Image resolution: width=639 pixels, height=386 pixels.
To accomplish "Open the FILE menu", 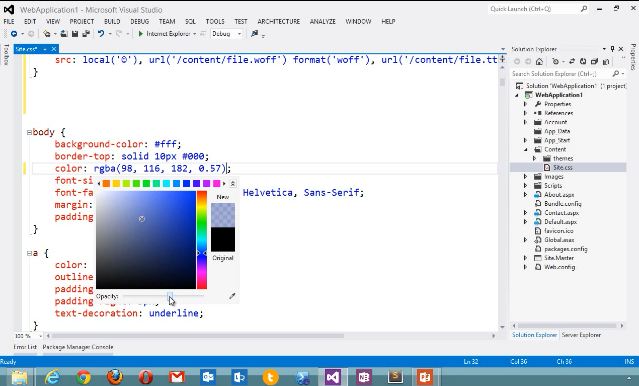I will point(9,22).
